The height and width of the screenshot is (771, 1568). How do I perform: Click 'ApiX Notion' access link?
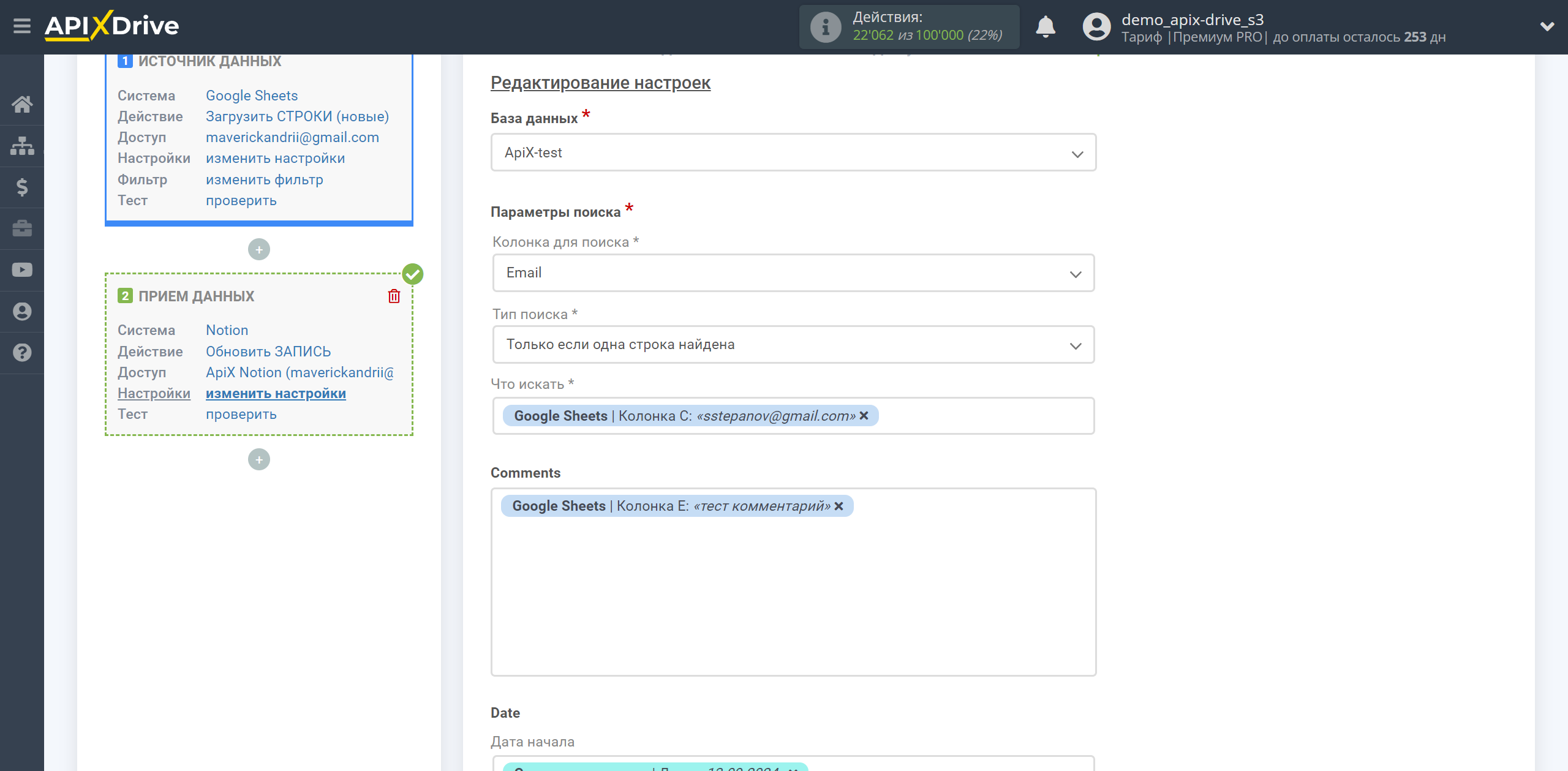(300, 372)
